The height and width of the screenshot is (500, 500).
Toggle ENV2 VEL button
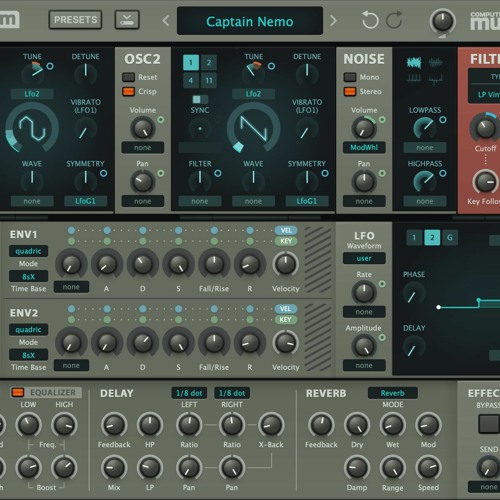(286, 309)
